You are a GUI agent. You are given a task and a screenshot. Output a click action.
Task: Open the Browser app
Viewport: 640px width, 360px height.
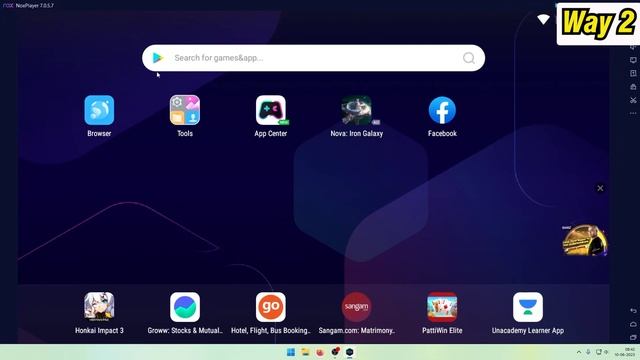click(x=99, y=110)
